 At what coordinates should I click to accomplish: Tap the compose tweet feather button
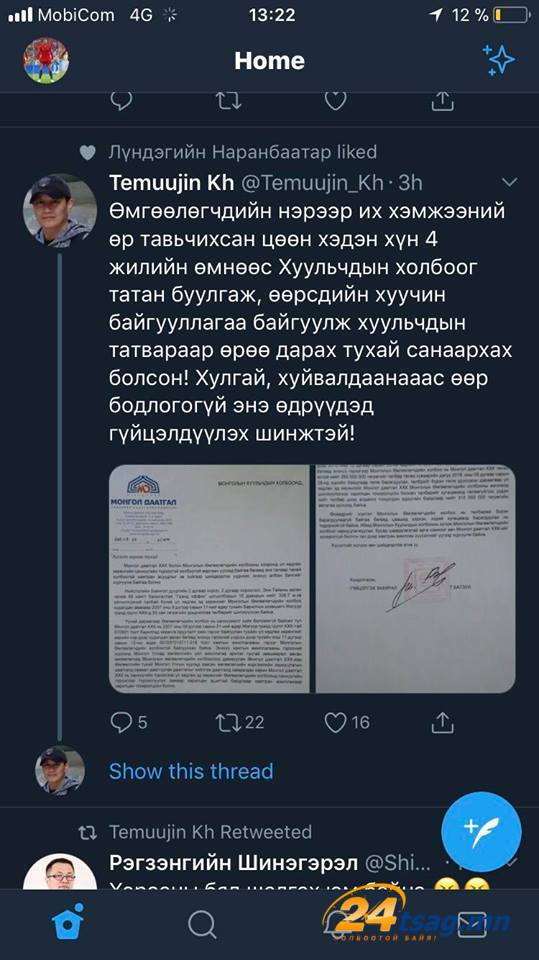coord(481,832)
